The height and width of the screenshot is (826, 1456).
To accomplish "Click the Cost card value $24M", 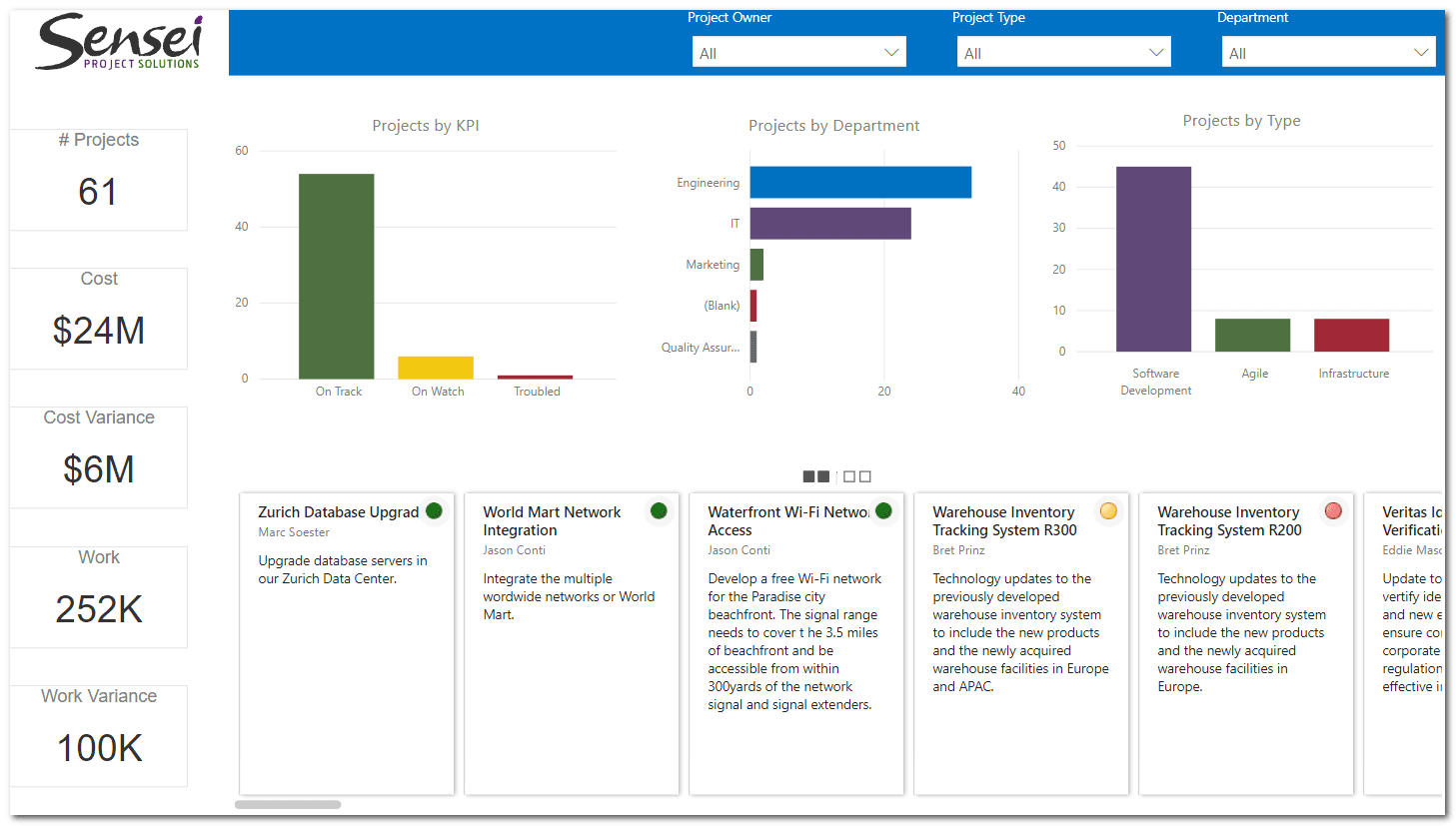I will click(x=98, y=331).
